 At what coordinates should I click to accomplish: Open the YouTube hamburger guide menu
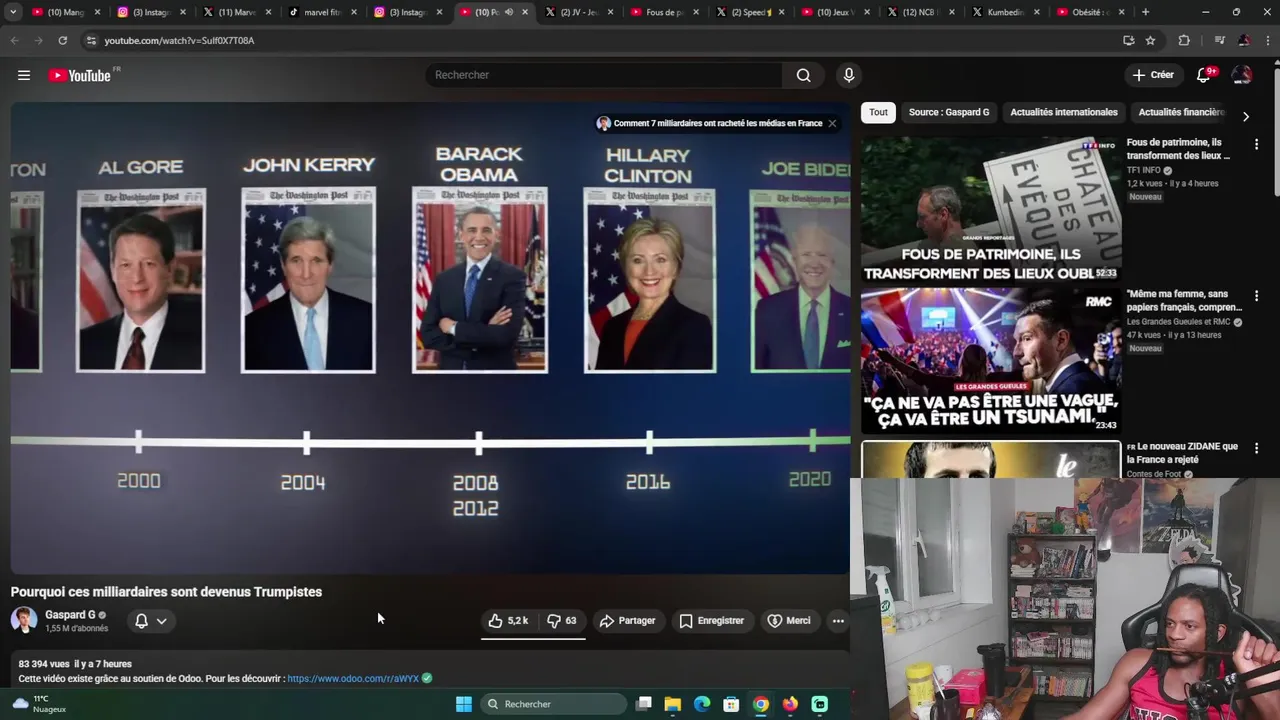[x=24, y=75]
